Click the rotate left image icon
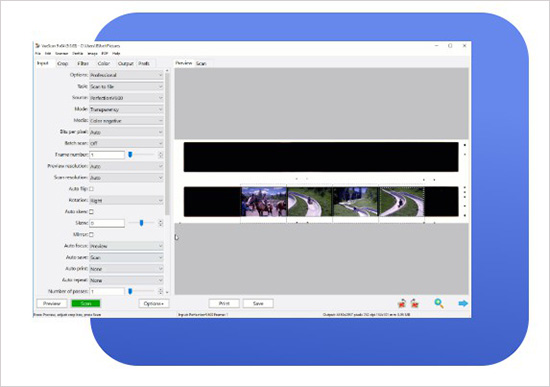Image resolution: width=550 pixels, height=387 pixels. 402,303
